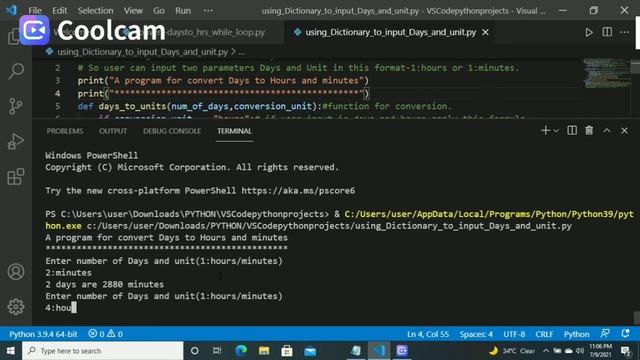Open editor More Actions ellipsis
The image size is (640, 360).
(x=624, y=32)
